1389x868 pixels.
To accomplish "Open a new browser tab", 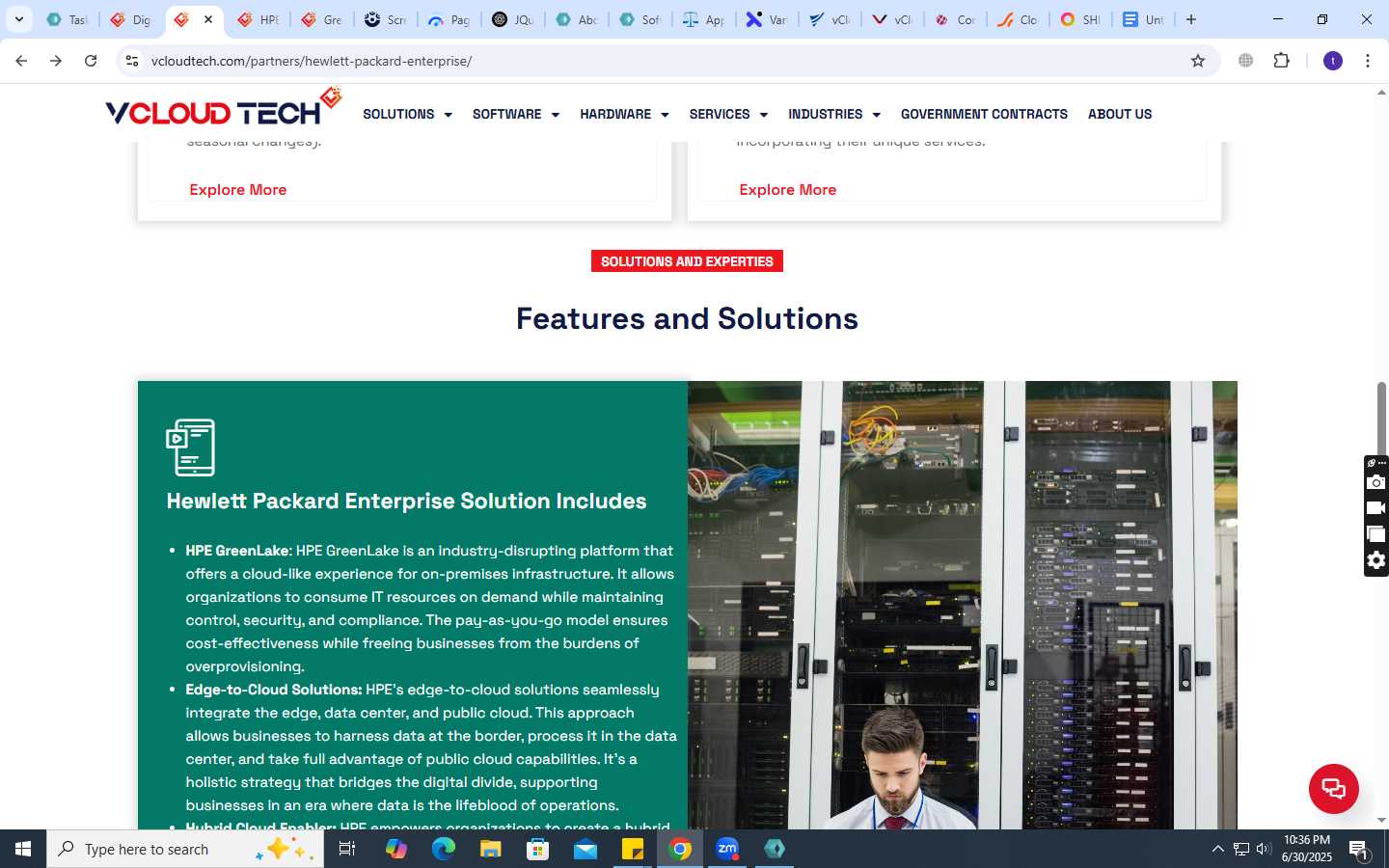I will click(1191, 19).
